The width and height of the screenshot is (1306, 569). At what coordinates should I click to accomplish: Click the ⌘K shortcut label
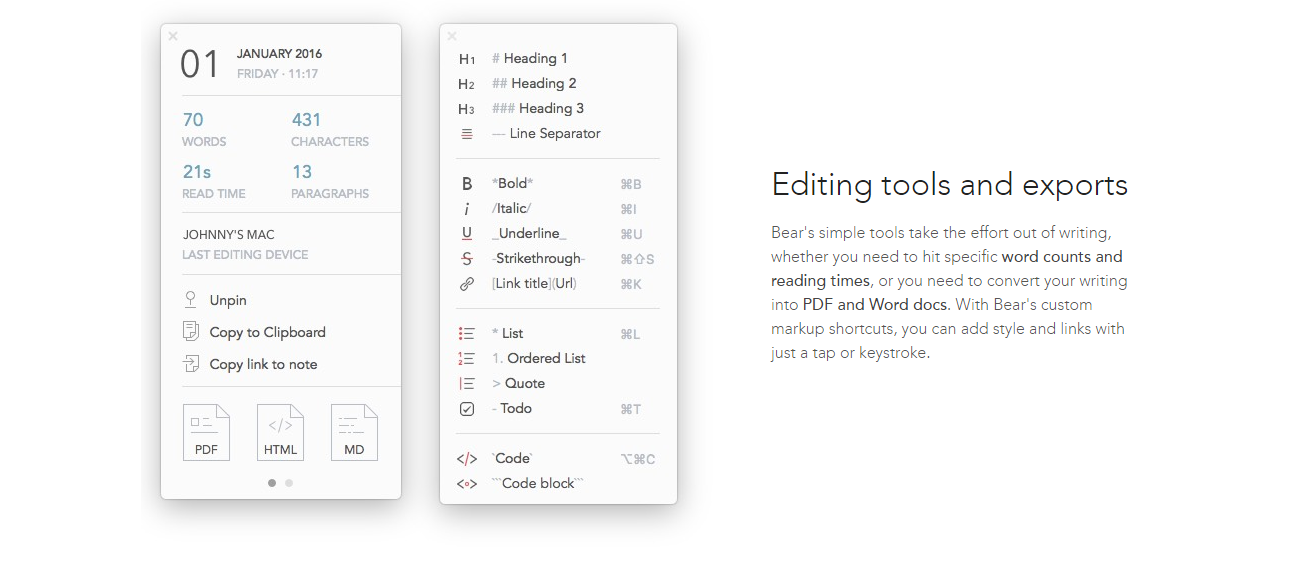click(631, 284)
